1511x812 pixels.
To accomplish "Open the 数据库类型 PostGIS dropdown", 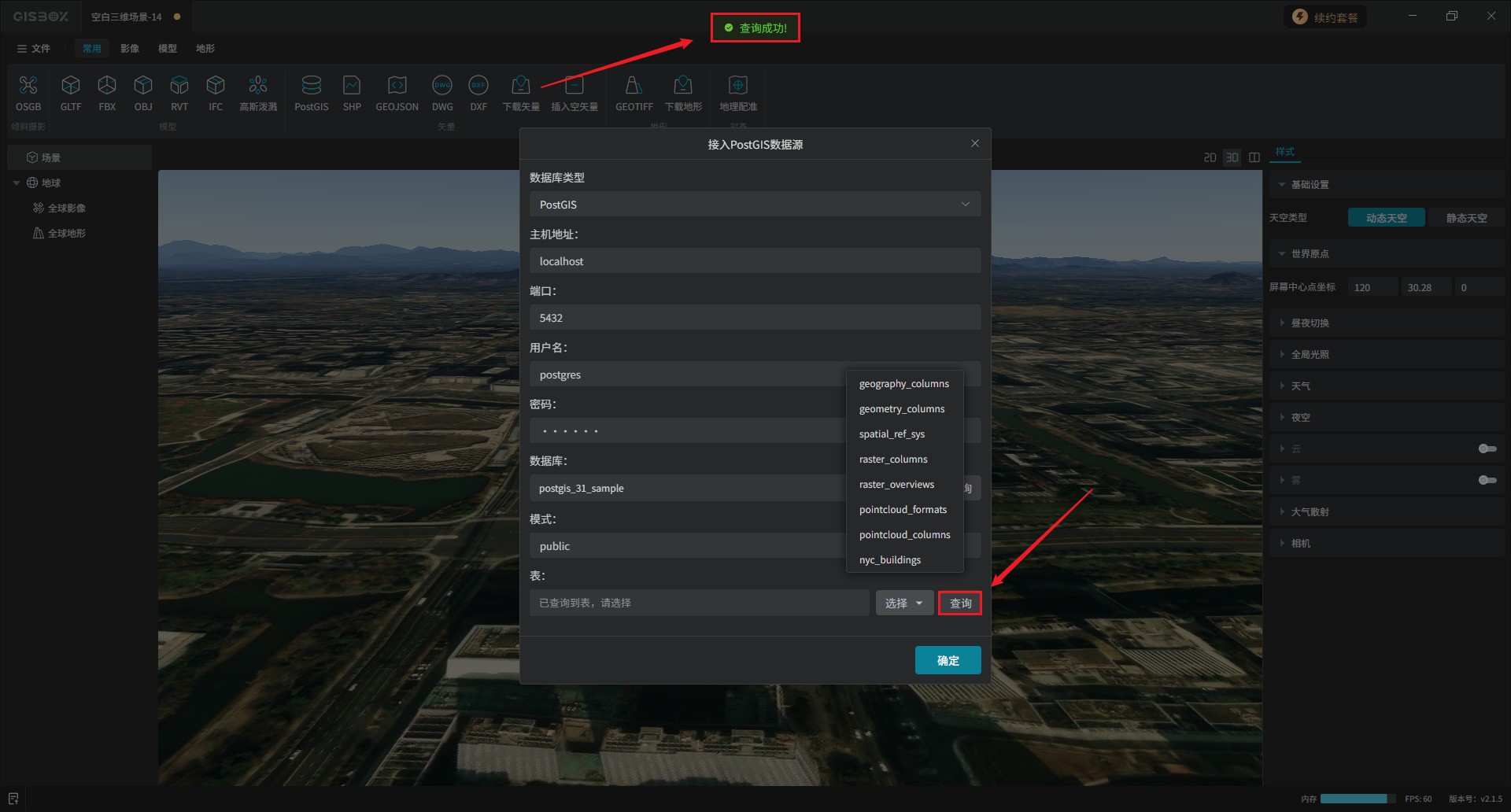I will tap(755, 205).
